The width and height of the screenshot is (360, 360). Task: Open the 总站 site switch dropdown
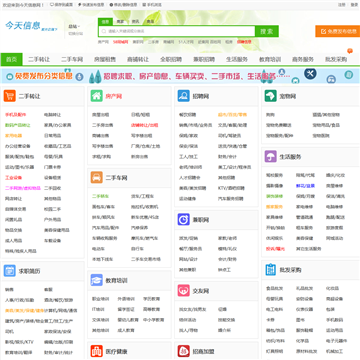[x=74, y=26]
